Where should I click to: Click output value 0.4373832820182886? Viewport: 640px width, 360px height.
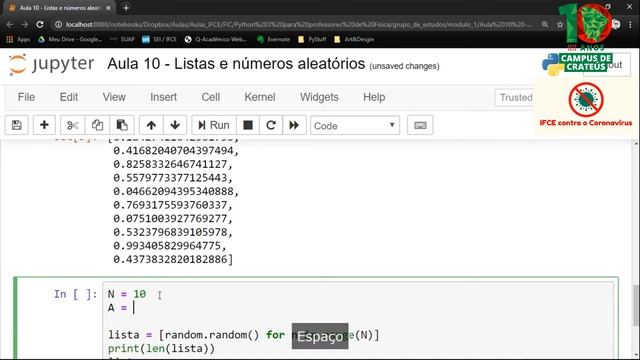[x=173, y=259]
